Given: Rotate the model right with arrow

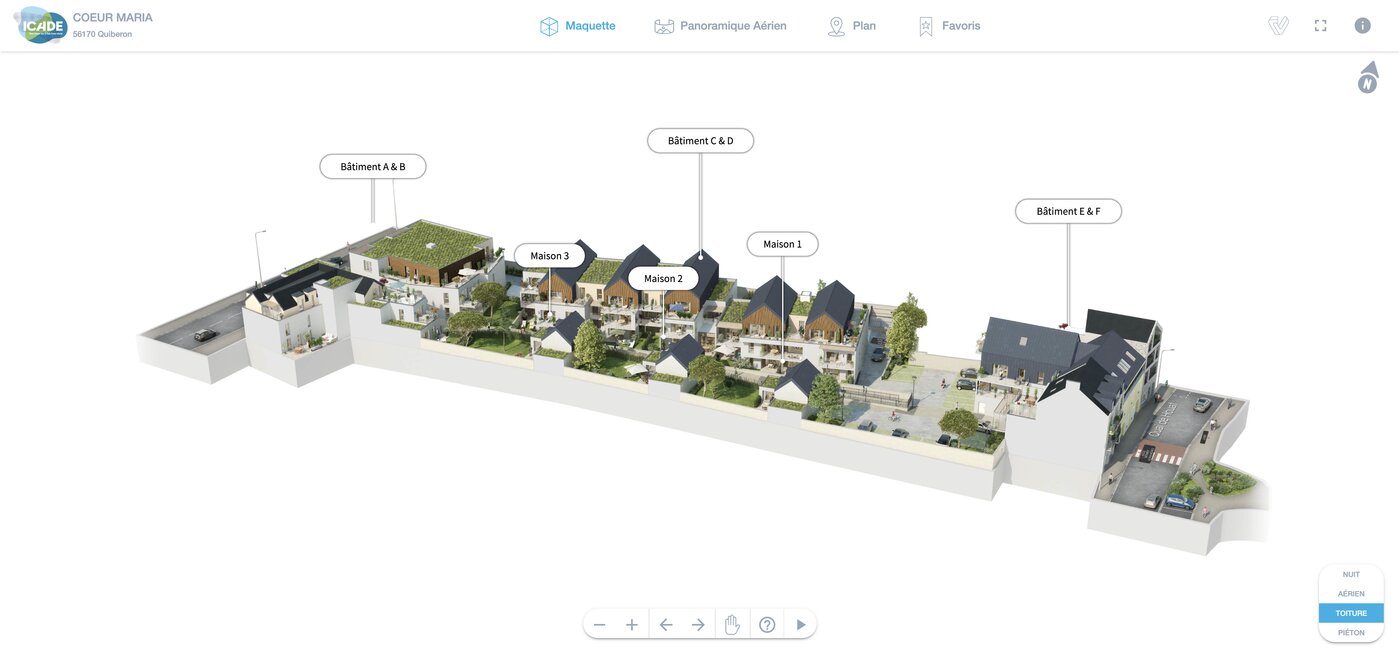Looking at the screenshot, I should coord(698,625).
